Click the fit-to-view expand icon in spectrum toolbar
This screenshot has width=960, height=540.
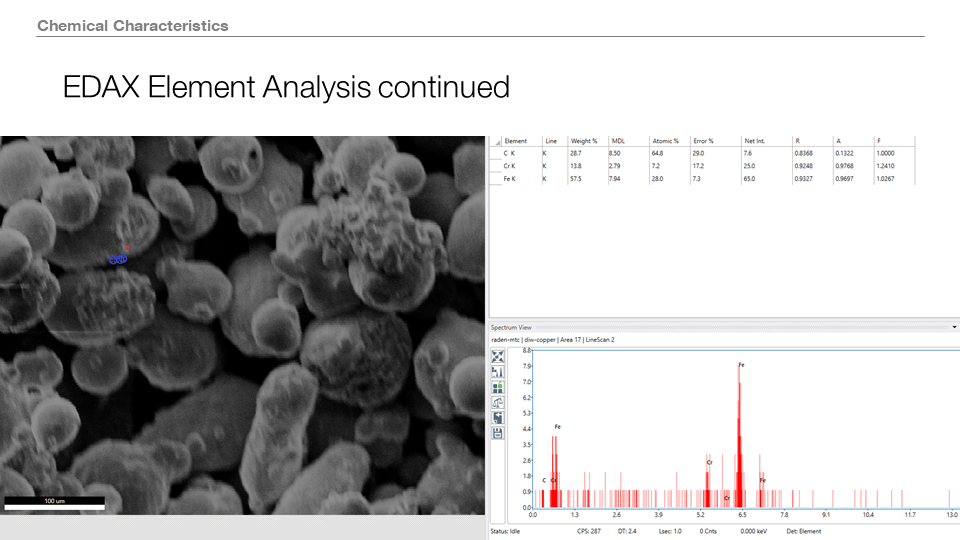[498, 357]
